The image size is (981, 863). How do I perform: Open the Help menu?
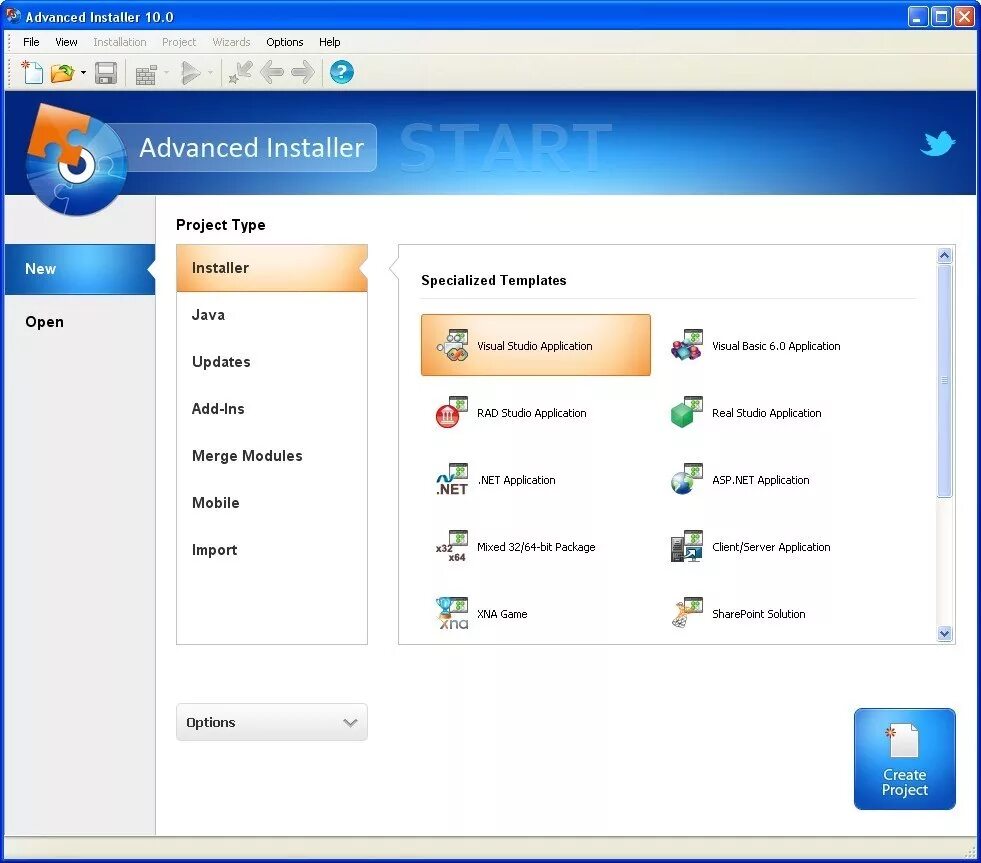pyautogui.click(x=330, y=42)
